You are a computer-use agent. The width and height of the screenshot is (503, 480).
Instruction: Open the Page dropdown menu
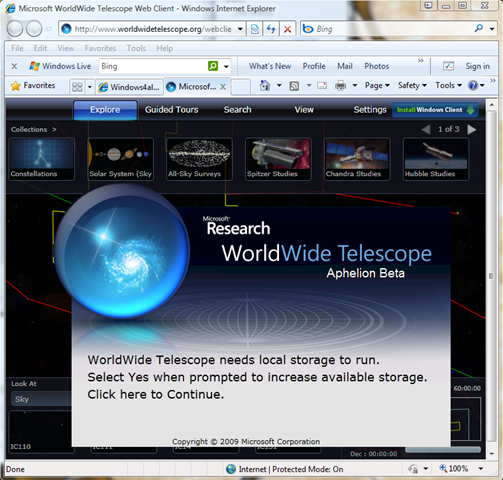click(377, 86)
